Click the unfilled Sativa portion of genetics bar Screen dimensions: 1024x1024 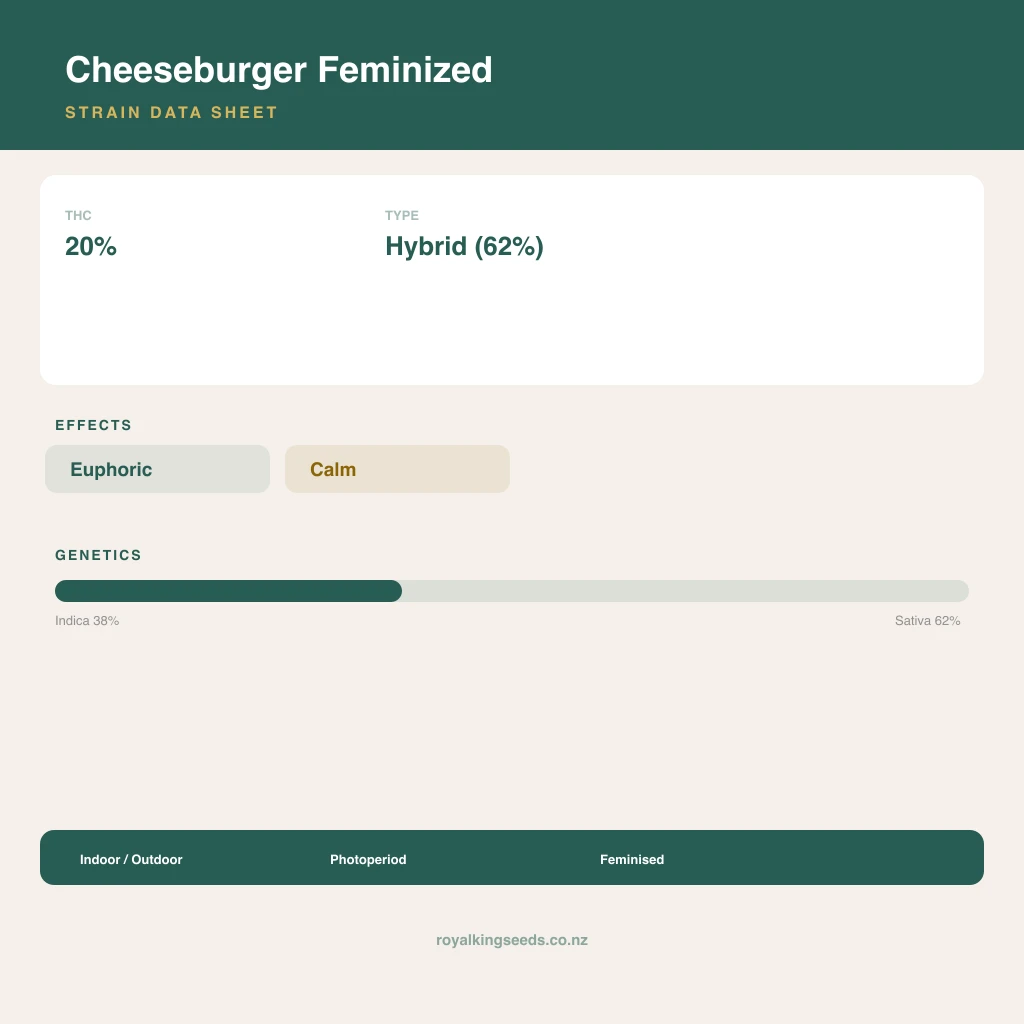click(x=685, y=591)
